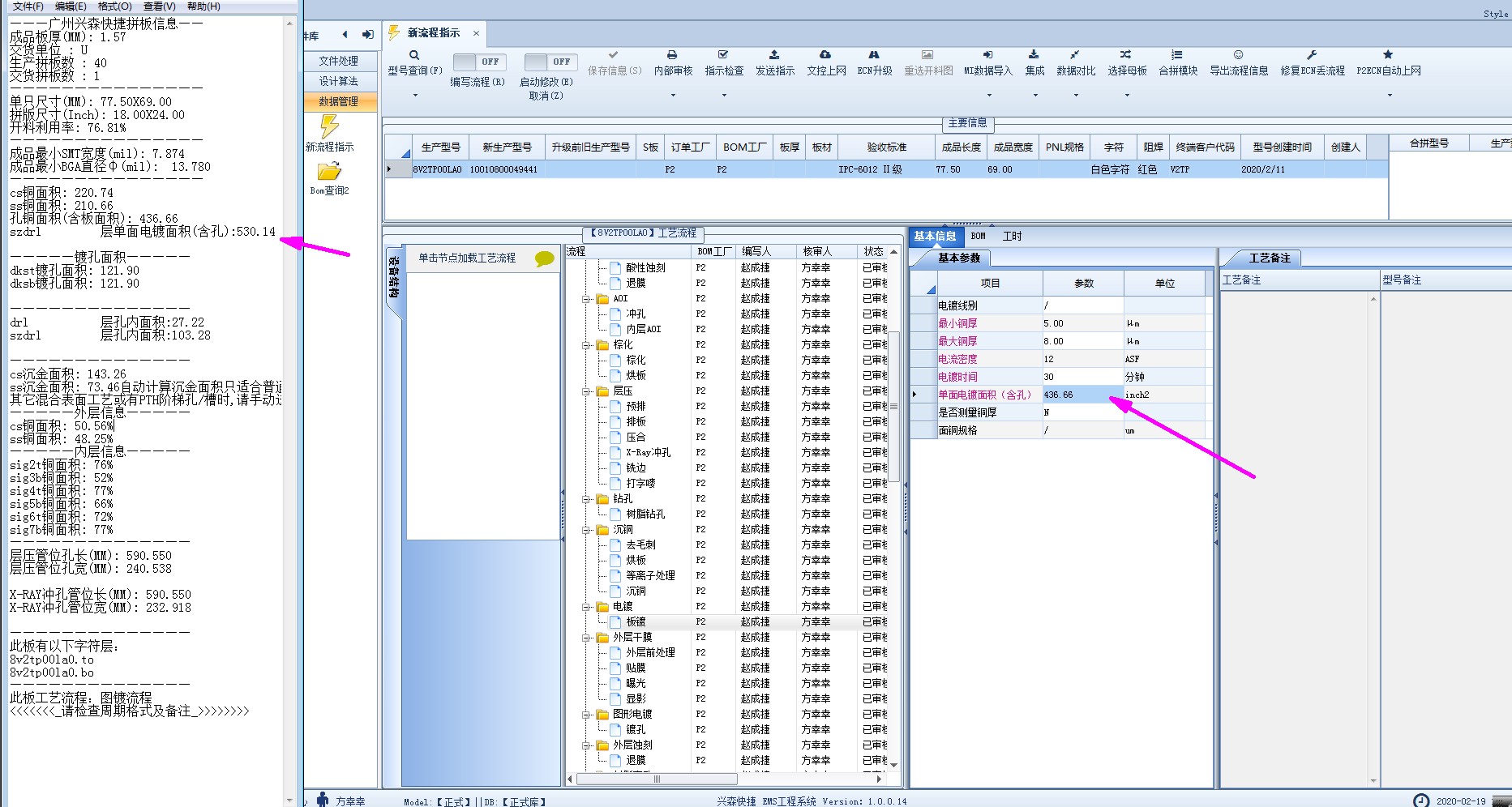Click the 集成 download icon

(1034, 54)
